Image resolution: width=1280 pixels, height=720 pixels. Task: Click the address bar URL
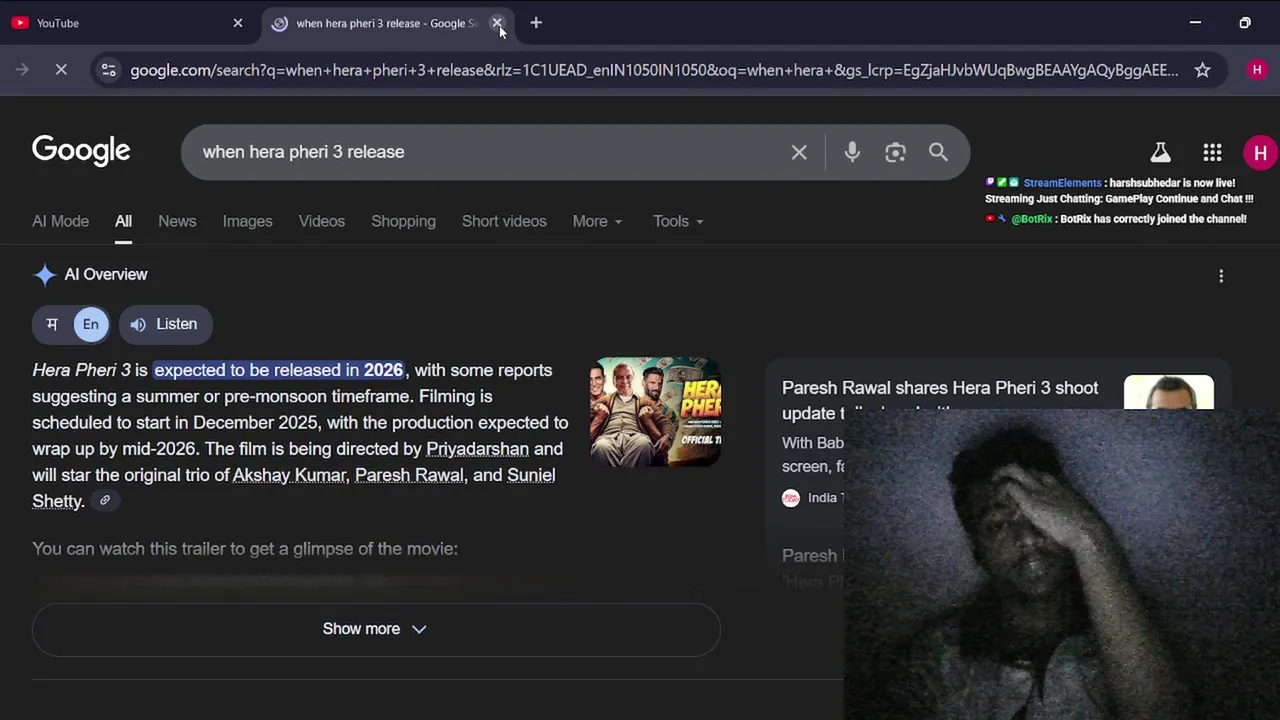point(654,70)
